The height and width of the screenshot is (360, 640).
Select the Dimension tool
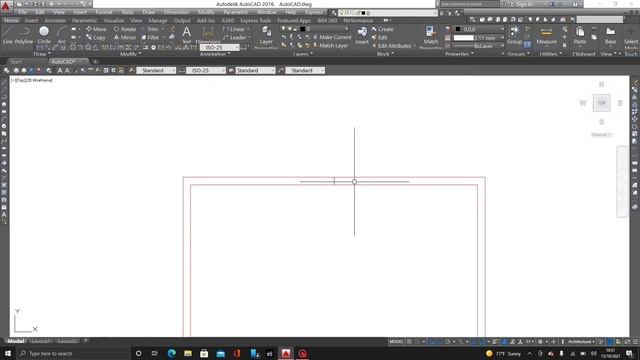[x=208, y=35]
